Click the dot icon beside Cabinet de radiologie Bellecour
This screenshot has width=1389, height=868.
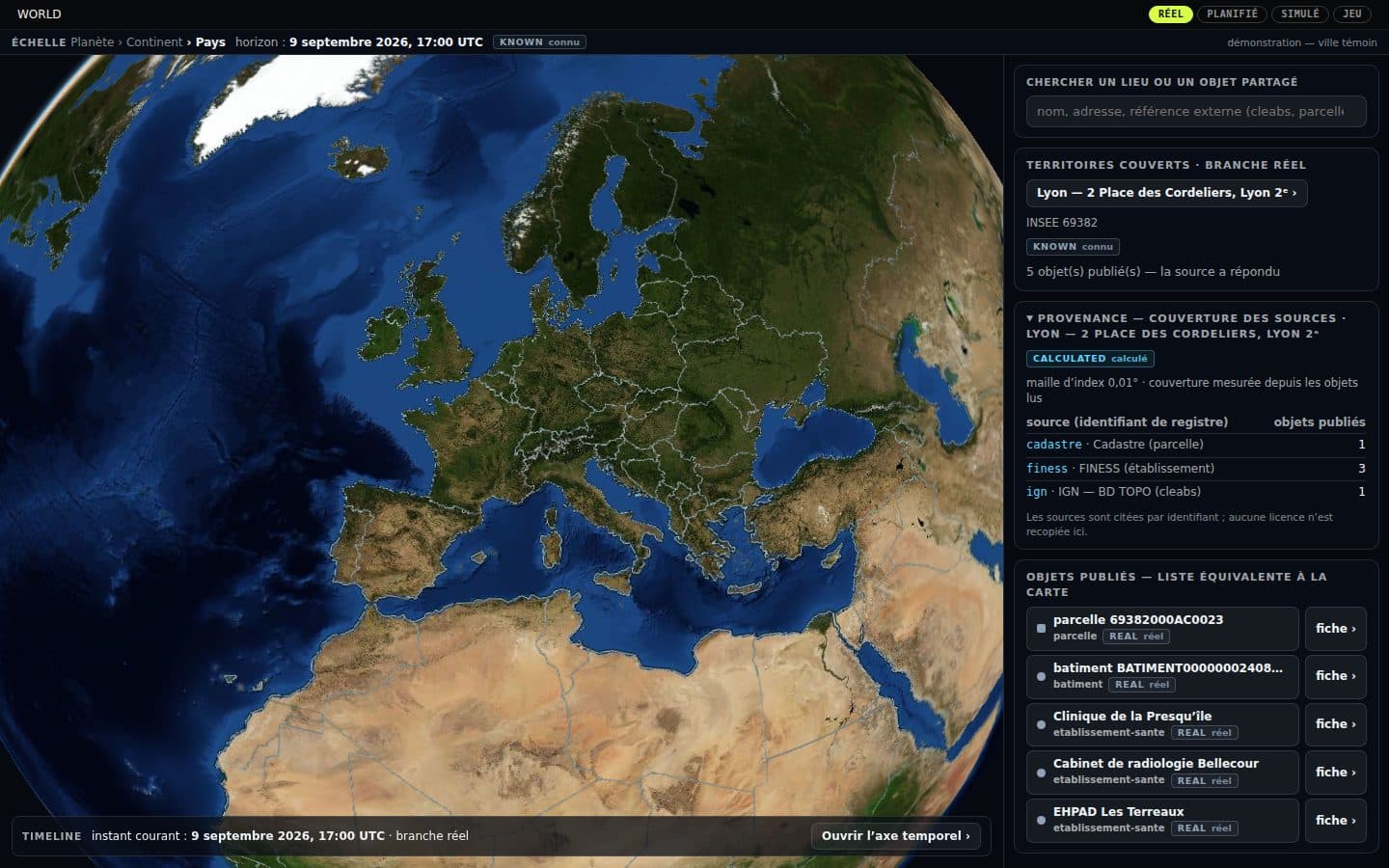pos(1041,773)
